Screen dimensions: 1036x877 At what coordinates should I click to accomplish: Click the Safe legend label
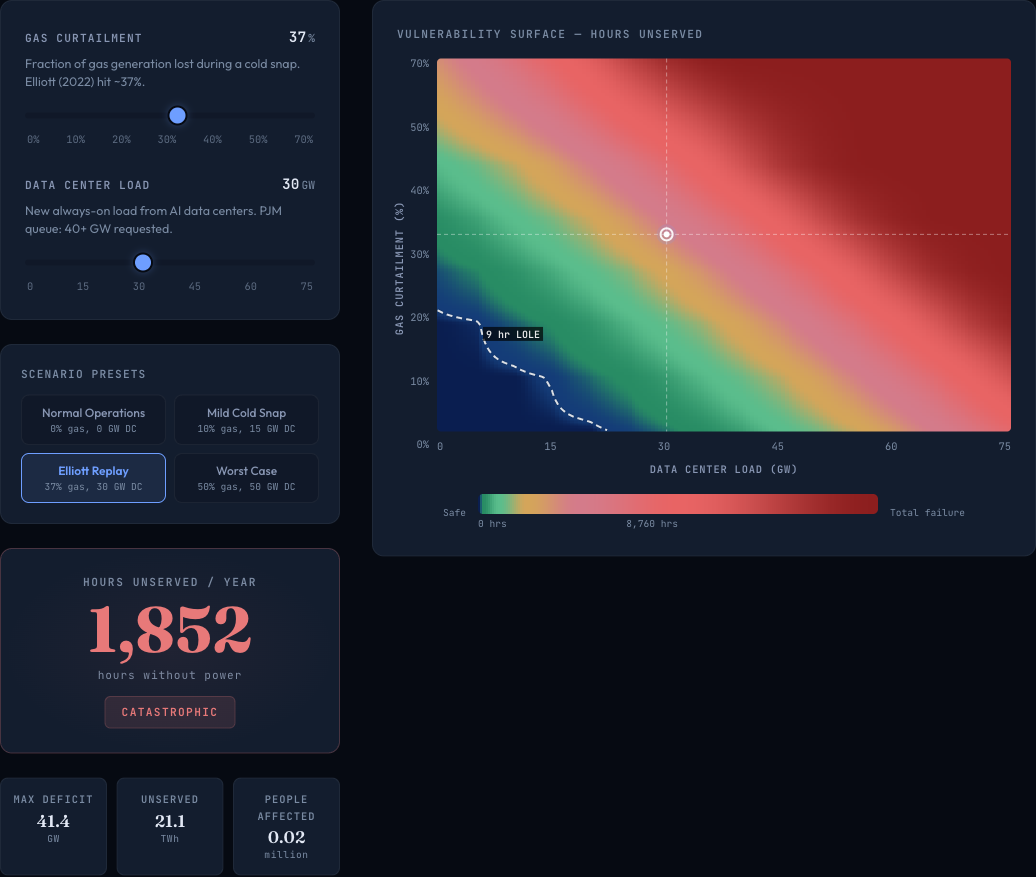454,512
